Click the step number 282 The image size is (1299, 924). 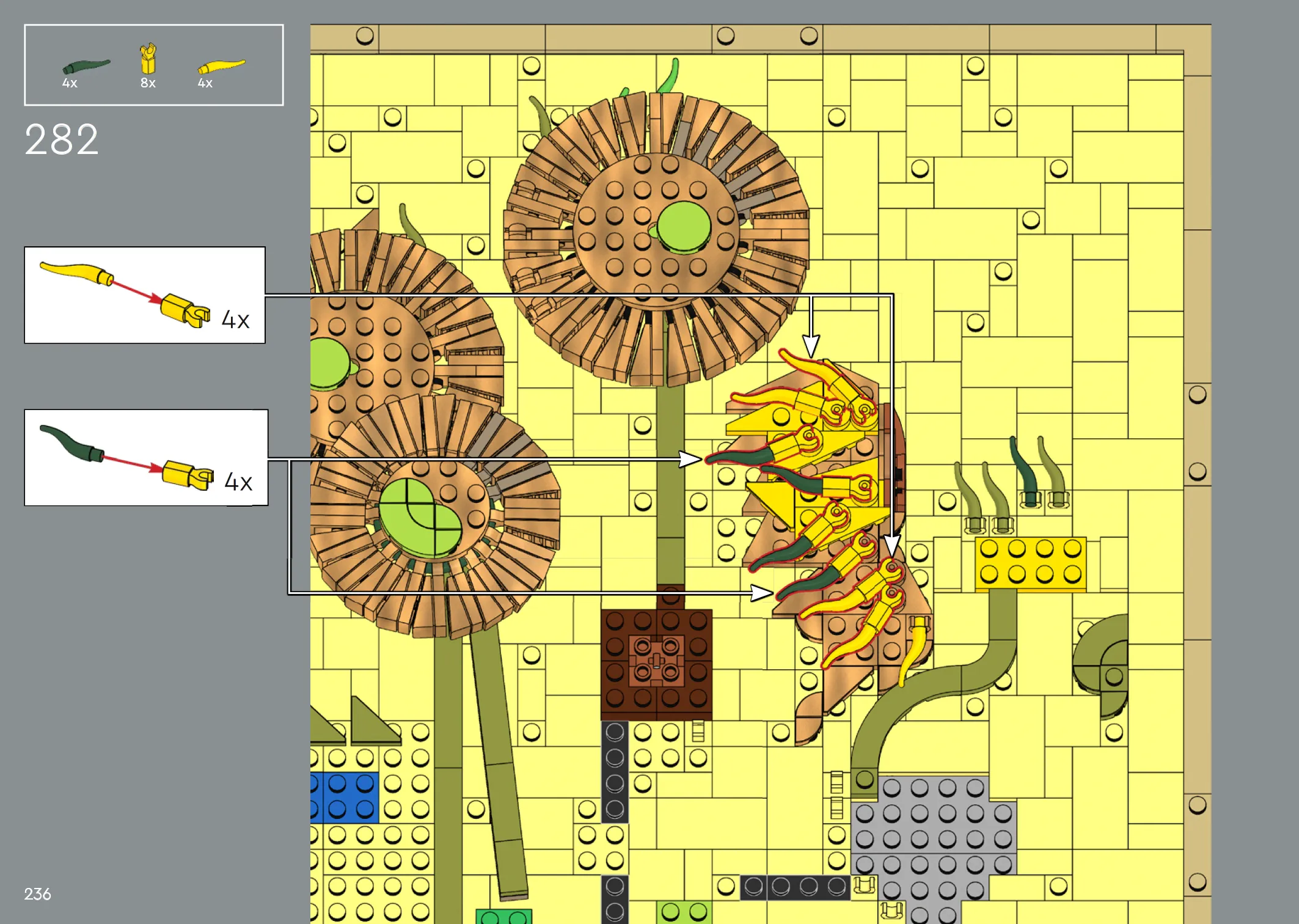(x=62, y=140)
